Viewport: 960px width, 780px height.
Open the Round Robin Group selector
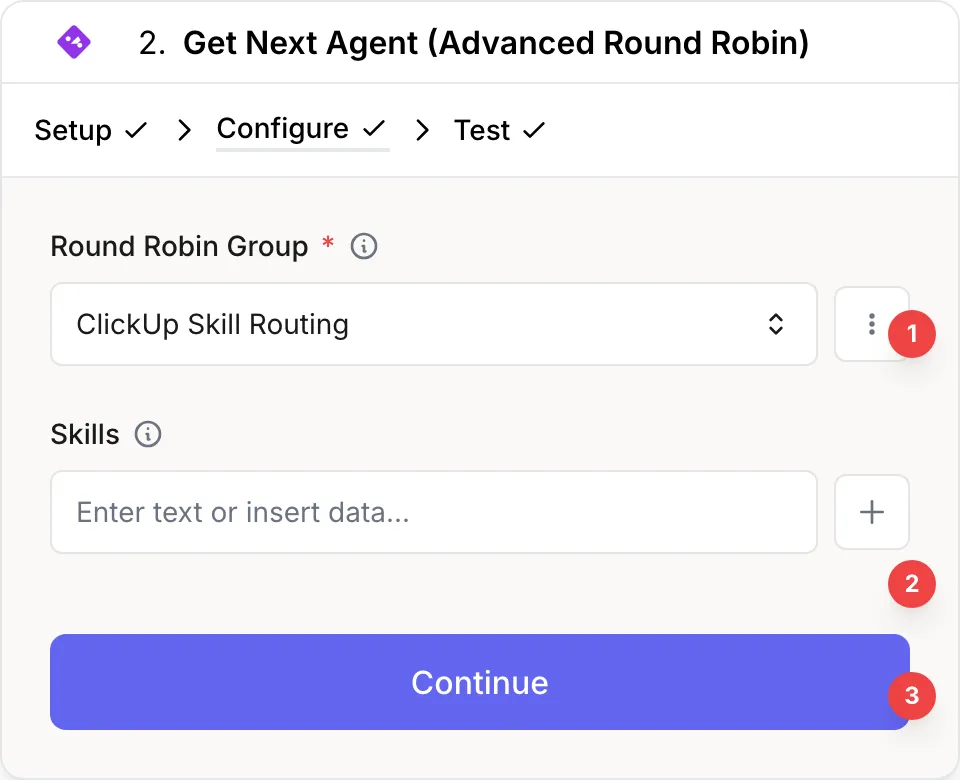click(x=434, y=324)
